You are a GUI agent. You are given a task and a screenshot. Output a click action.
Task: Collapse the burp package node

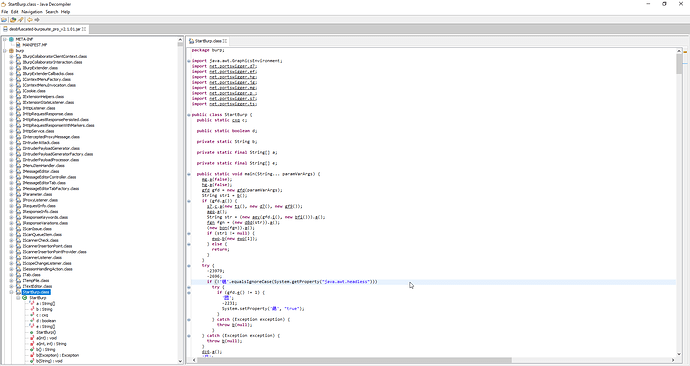click(5, 51)
